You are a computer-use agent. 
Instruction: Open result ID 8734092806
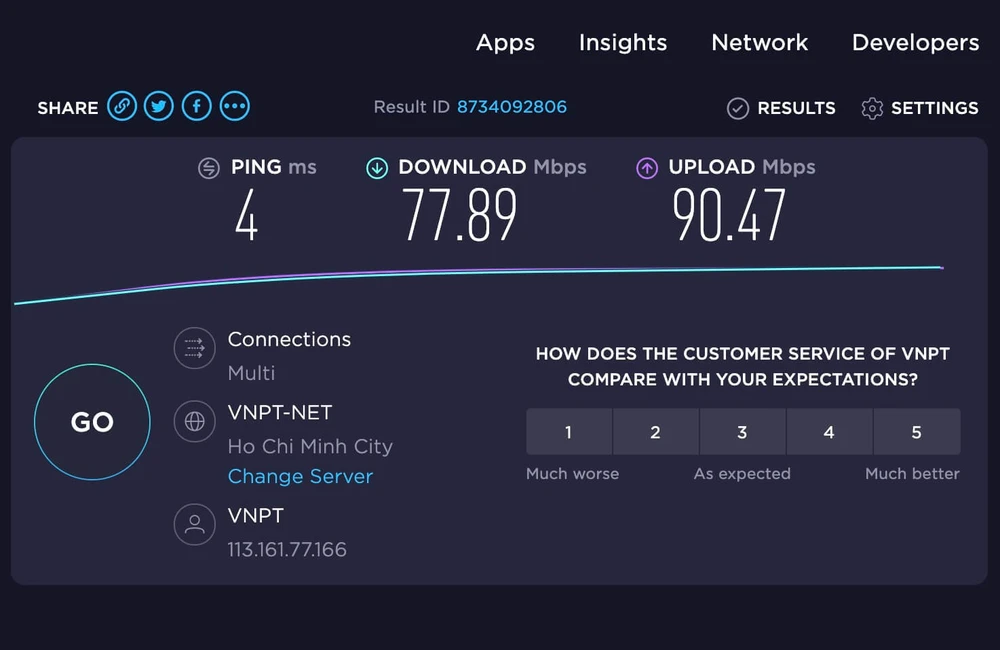(512, 106)
